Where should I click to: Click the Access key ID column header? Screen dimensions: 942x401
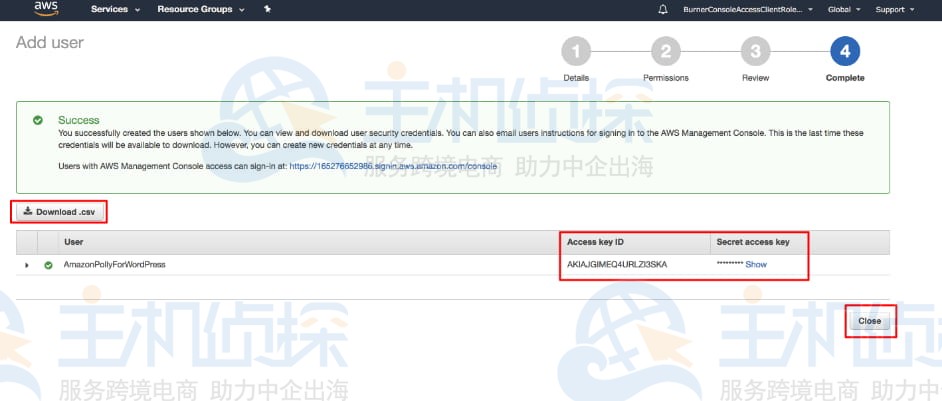[x=595, y=242]
